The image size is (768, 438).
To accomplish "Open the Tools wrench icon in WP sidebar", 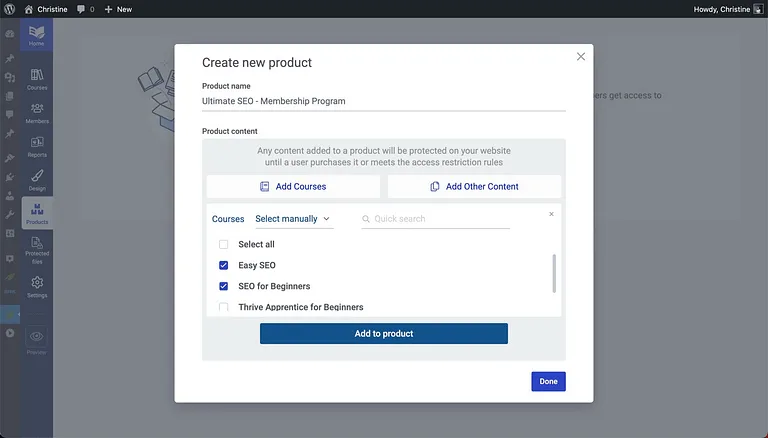I will coord(9,215).
